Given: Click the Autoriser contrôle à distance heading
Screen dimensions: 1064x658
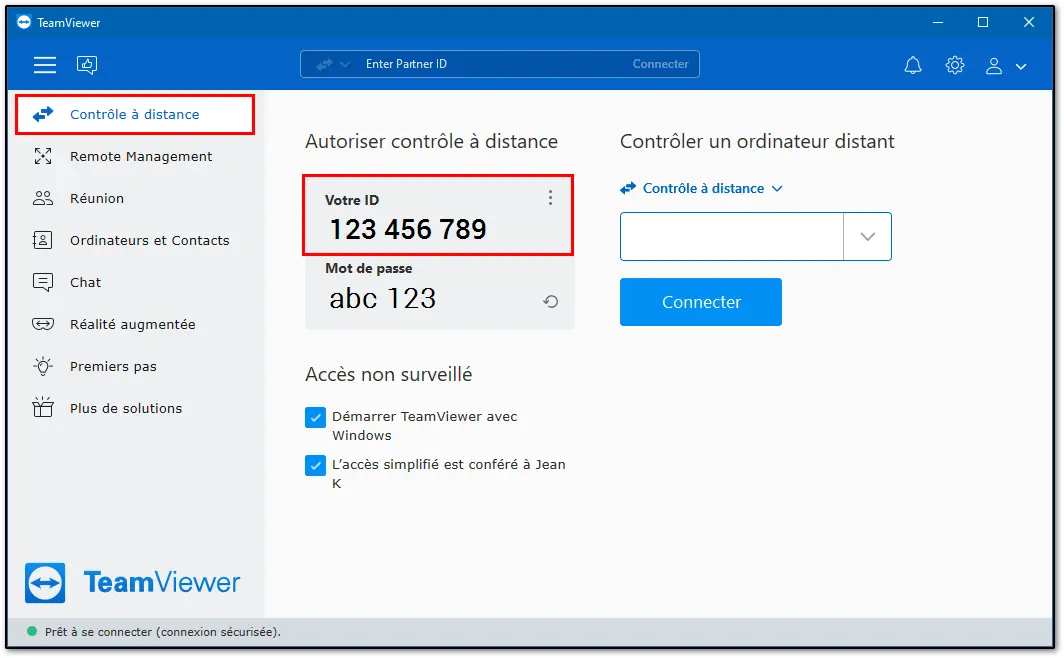Looking at the screenshot, I should (432, 141).
